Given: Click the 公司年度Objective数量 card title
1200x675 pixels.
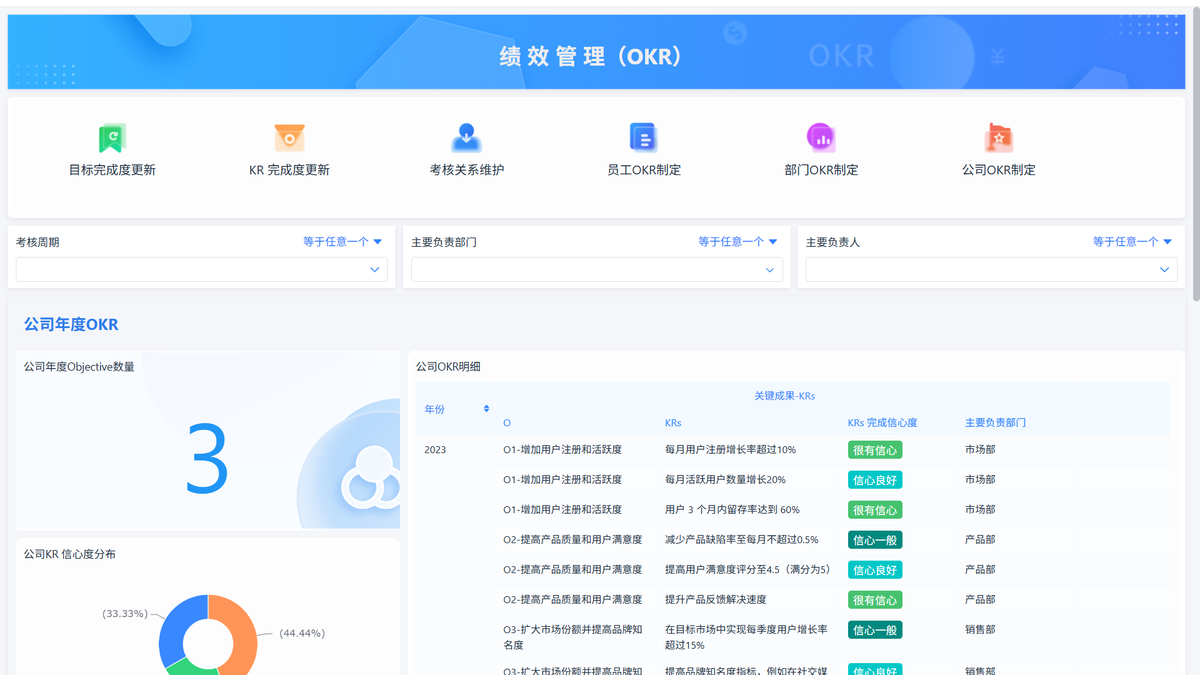Looking at the screenshot, I should point(79,367).
